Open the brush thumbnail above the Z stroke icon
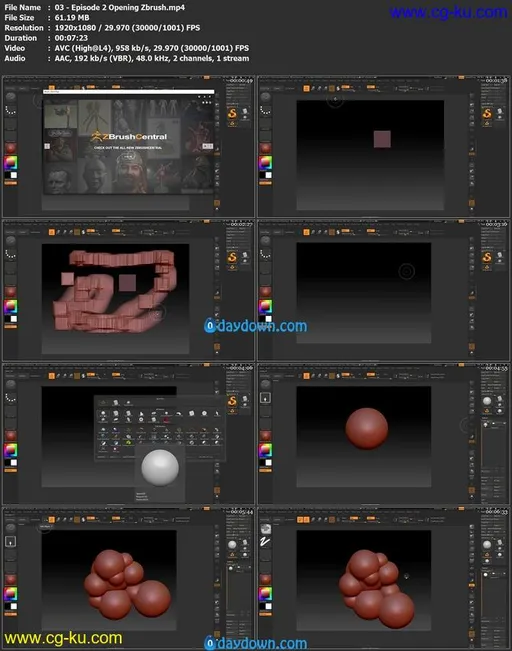The image size is (512, 651). [265, 529]
